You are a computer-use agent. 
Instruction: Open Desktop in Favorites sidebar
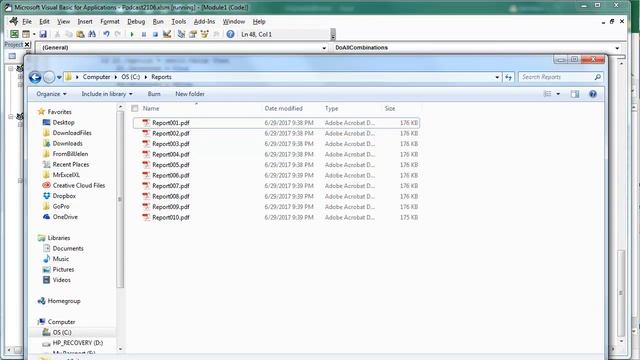[63, 122]
